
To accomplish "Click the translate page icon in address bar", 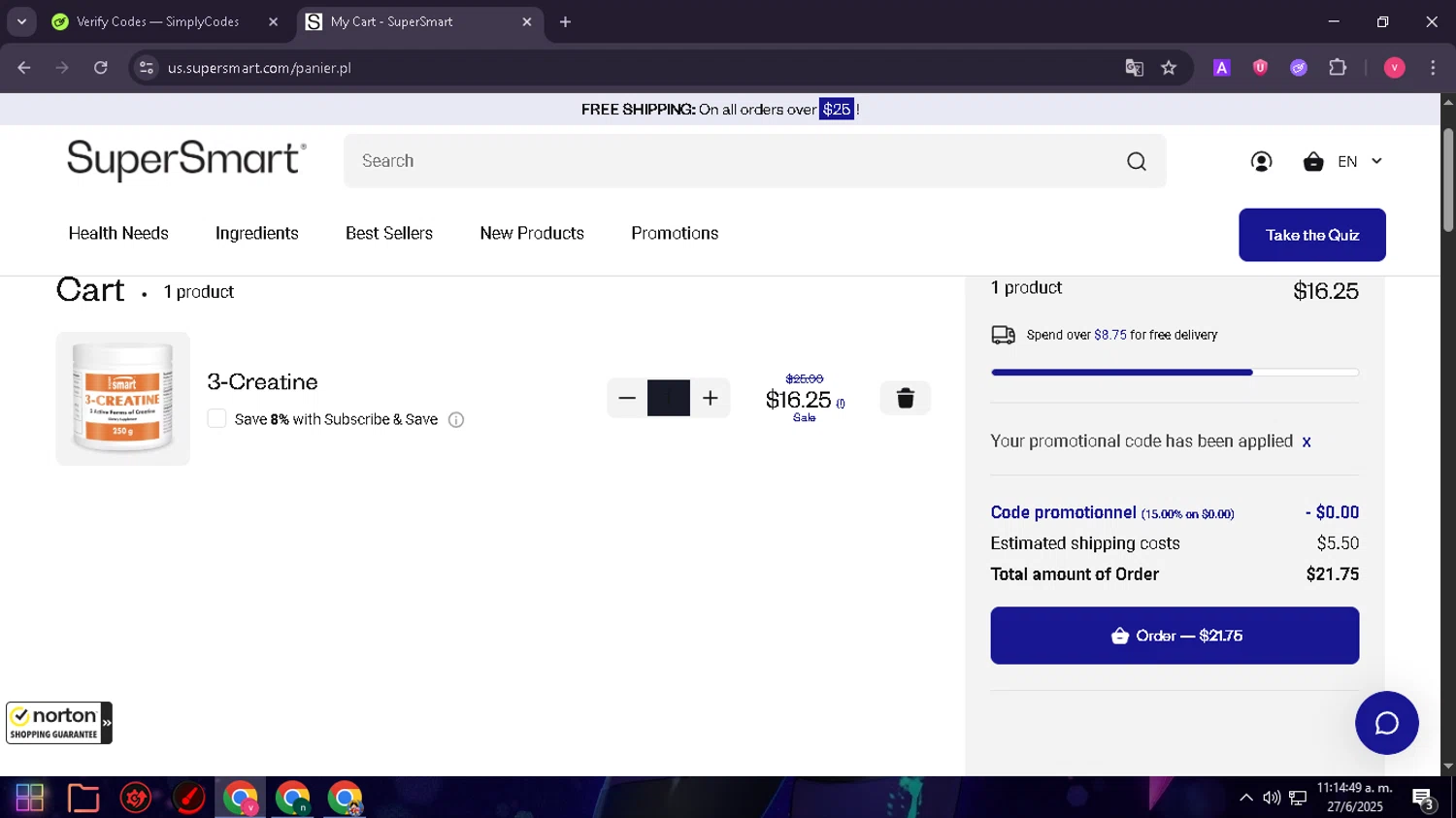I will point(1134,68).
